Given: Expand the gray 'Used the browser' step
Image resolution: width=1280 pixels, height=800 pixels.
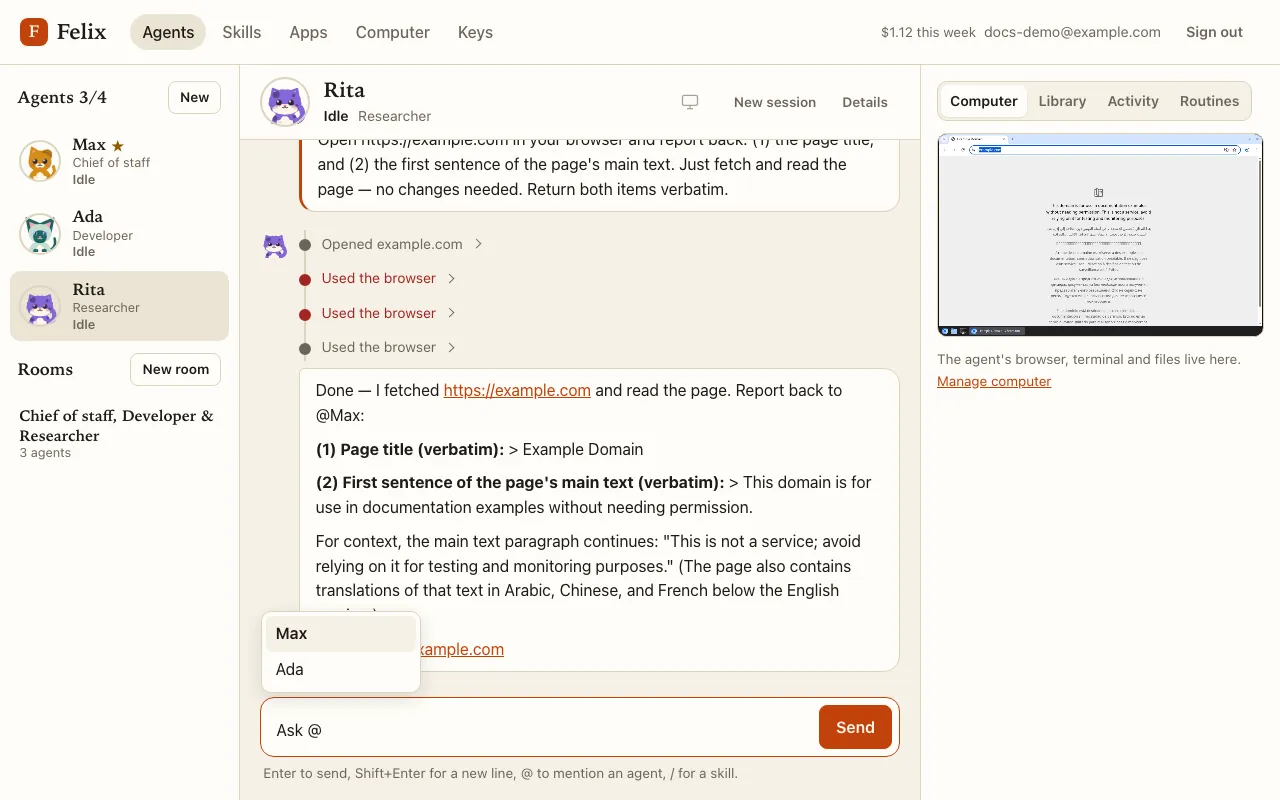Looking at the screenshot, I should [x=388, y=347].
